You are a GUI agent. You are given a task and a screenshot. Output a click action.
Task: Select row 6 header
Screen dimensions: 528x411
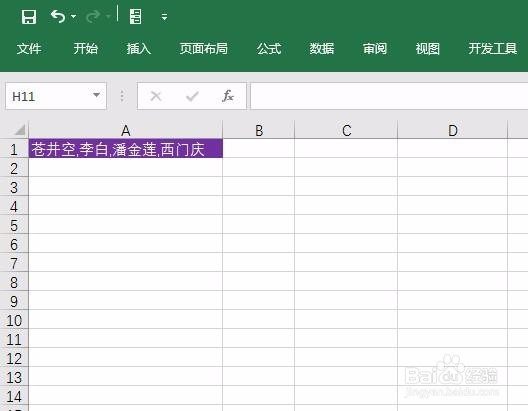(14, 244)
